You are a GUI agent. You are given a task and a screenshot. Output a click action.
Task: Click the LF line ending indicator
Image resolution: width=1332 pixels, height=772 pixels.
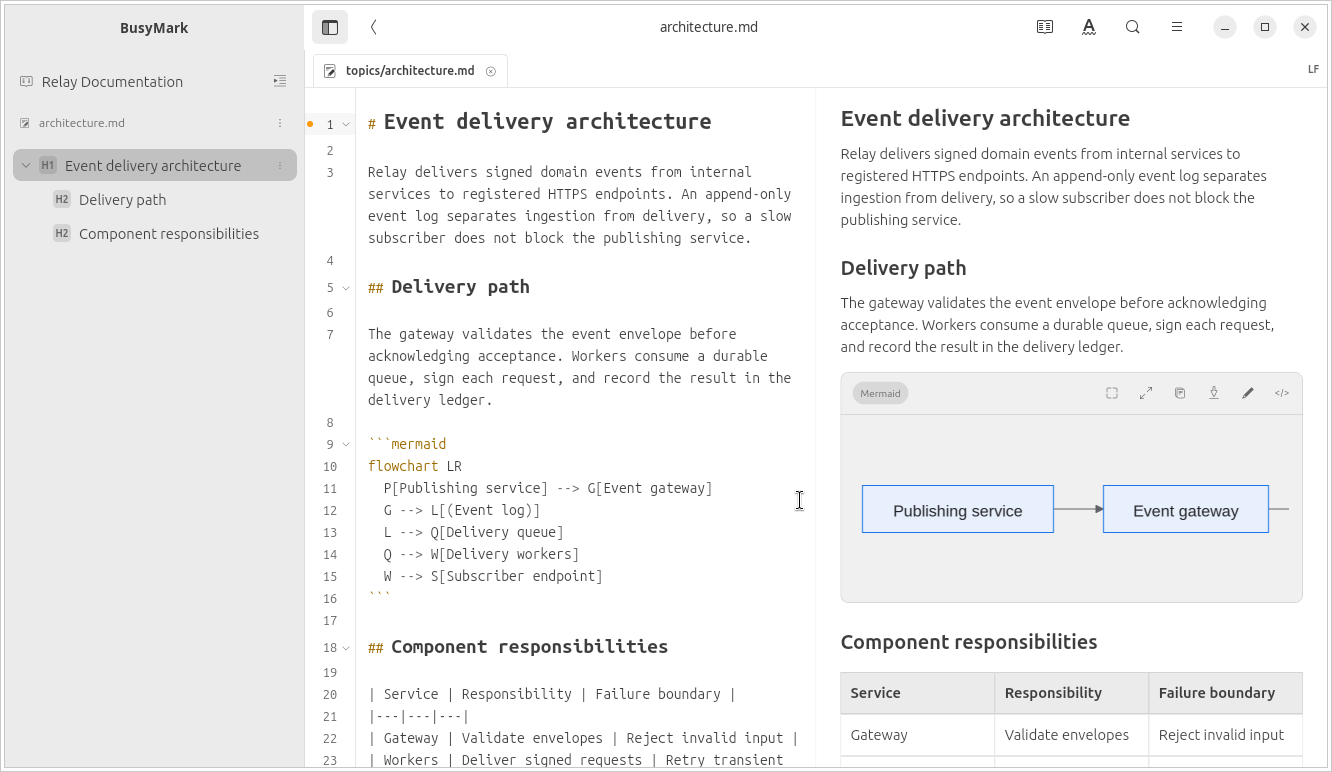(1313, 70)
